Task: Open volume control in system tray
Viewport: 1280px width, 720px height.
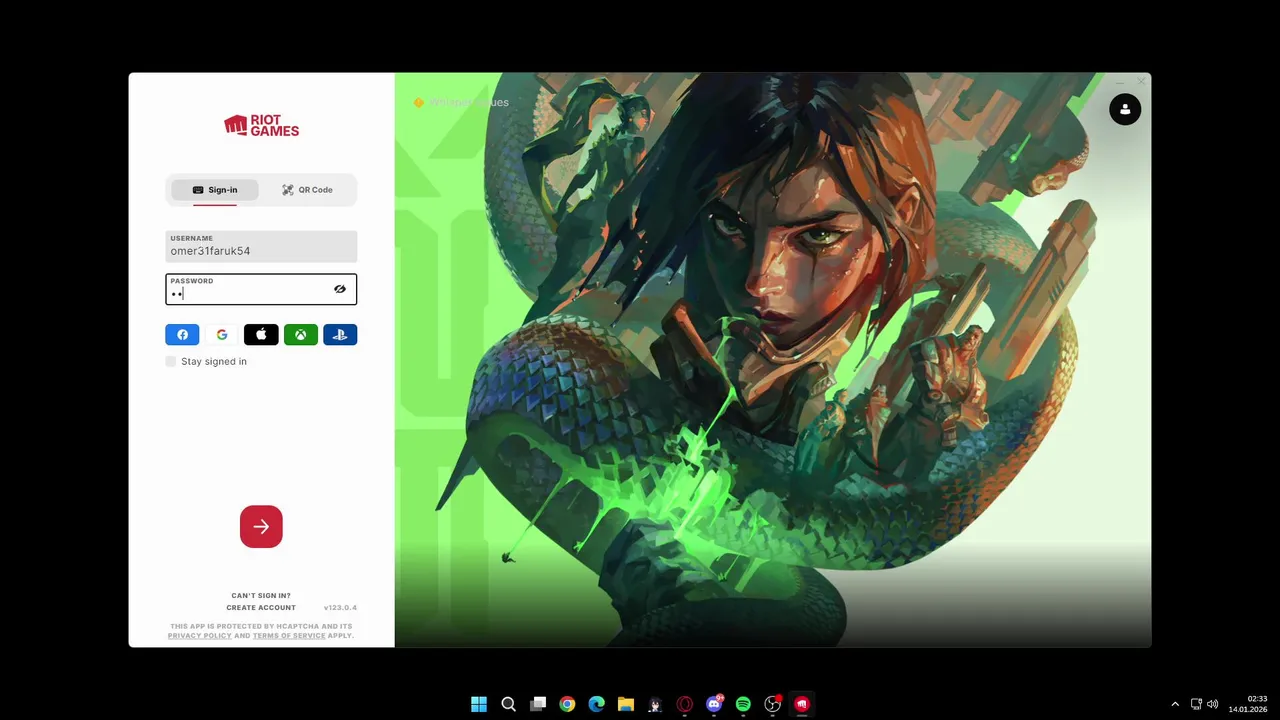Action: click(x=1212, y=704)
